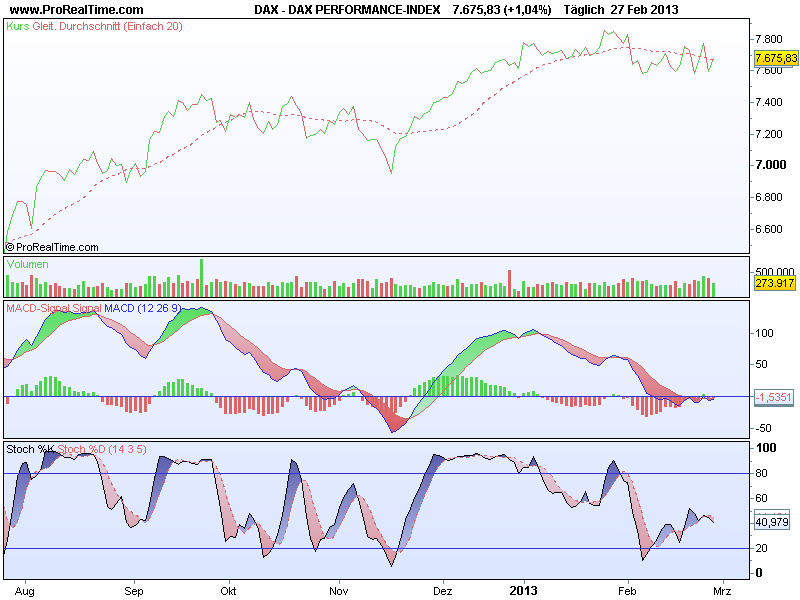This screenshot has height=600, width=800.
Task: Click the 'Dez' label on time axis
Action: (442, 591)
